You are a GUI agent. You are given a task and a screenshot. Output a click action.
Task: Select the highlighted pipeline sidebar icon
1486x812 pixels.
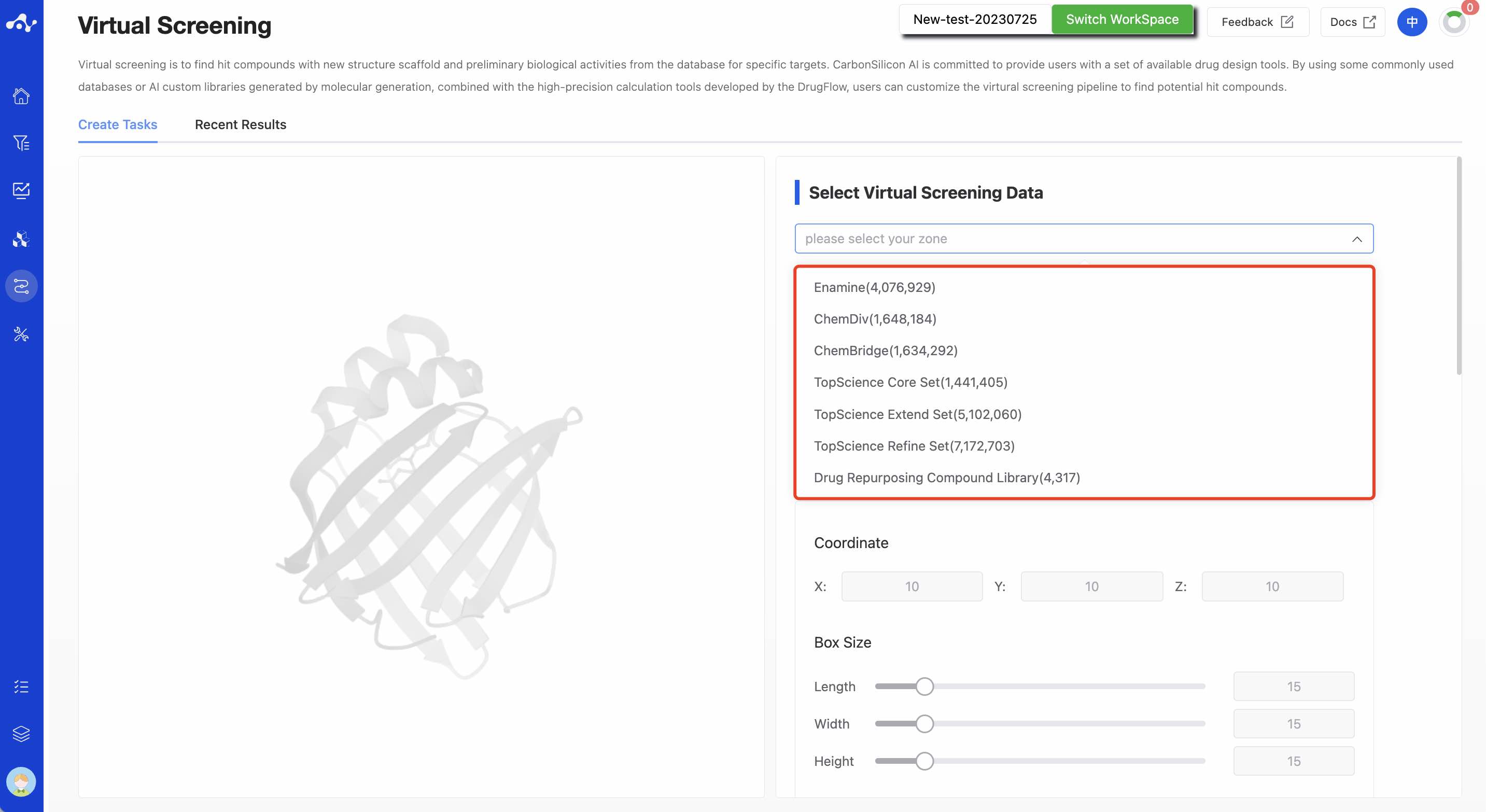point(21,286)
